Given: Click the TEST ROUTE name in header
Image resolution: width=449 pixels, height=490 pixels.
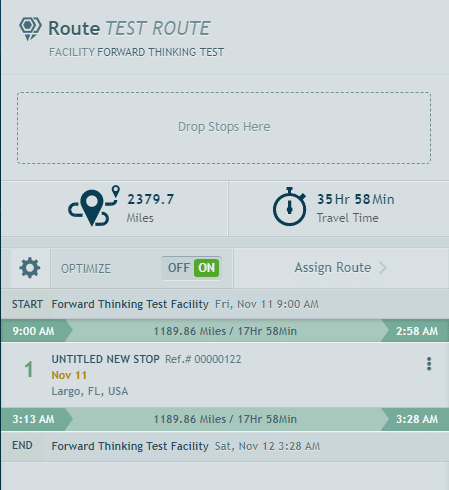Looking at the screenshot, I should [158, 28].
